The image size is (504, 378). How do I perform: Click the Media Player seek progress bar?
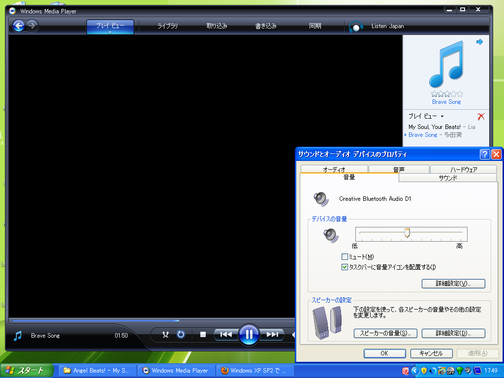tap(152, 321)
